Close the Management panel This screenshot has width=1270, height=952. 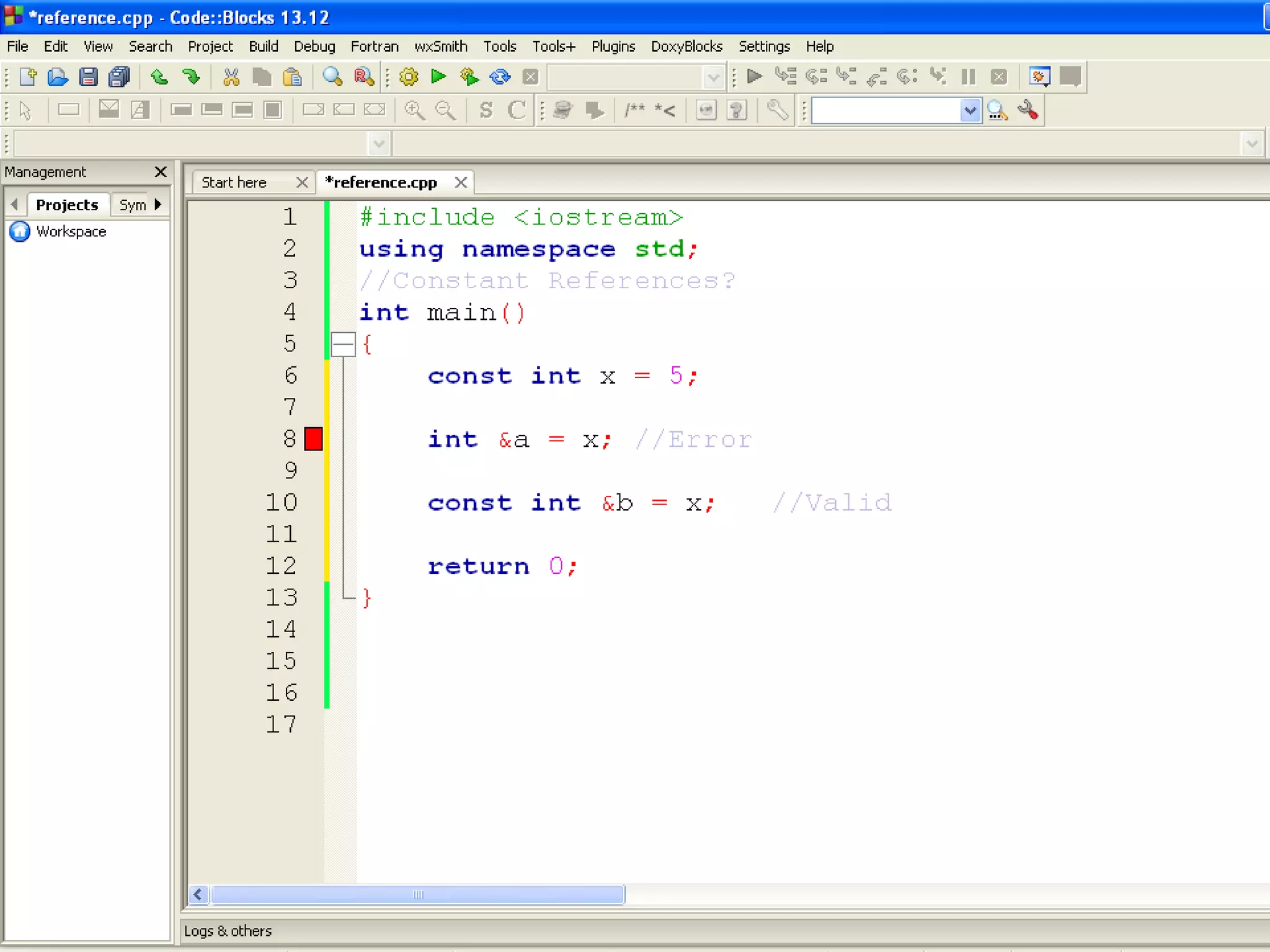[161, 172]
